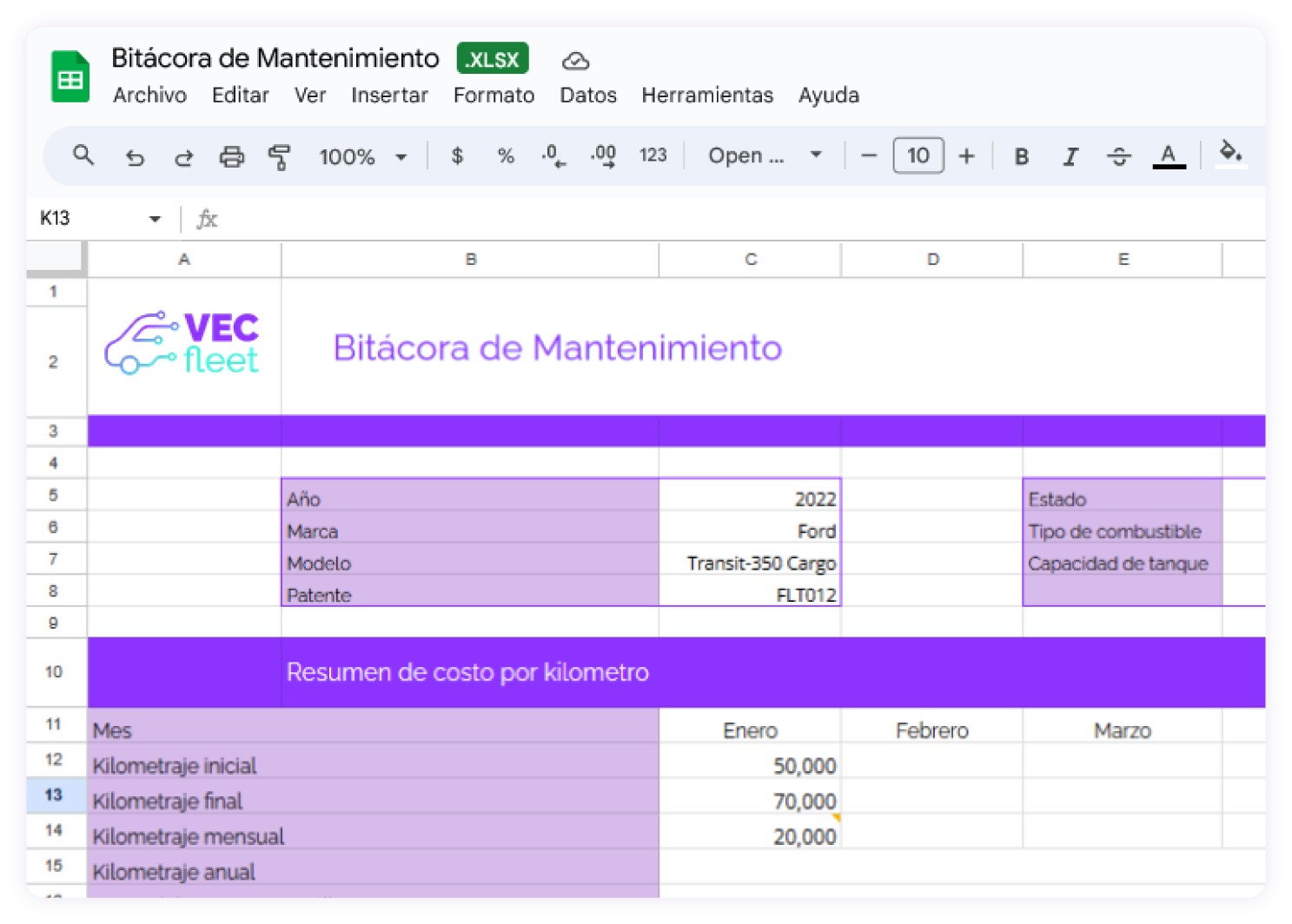Select the 20,000 cell

750,831
